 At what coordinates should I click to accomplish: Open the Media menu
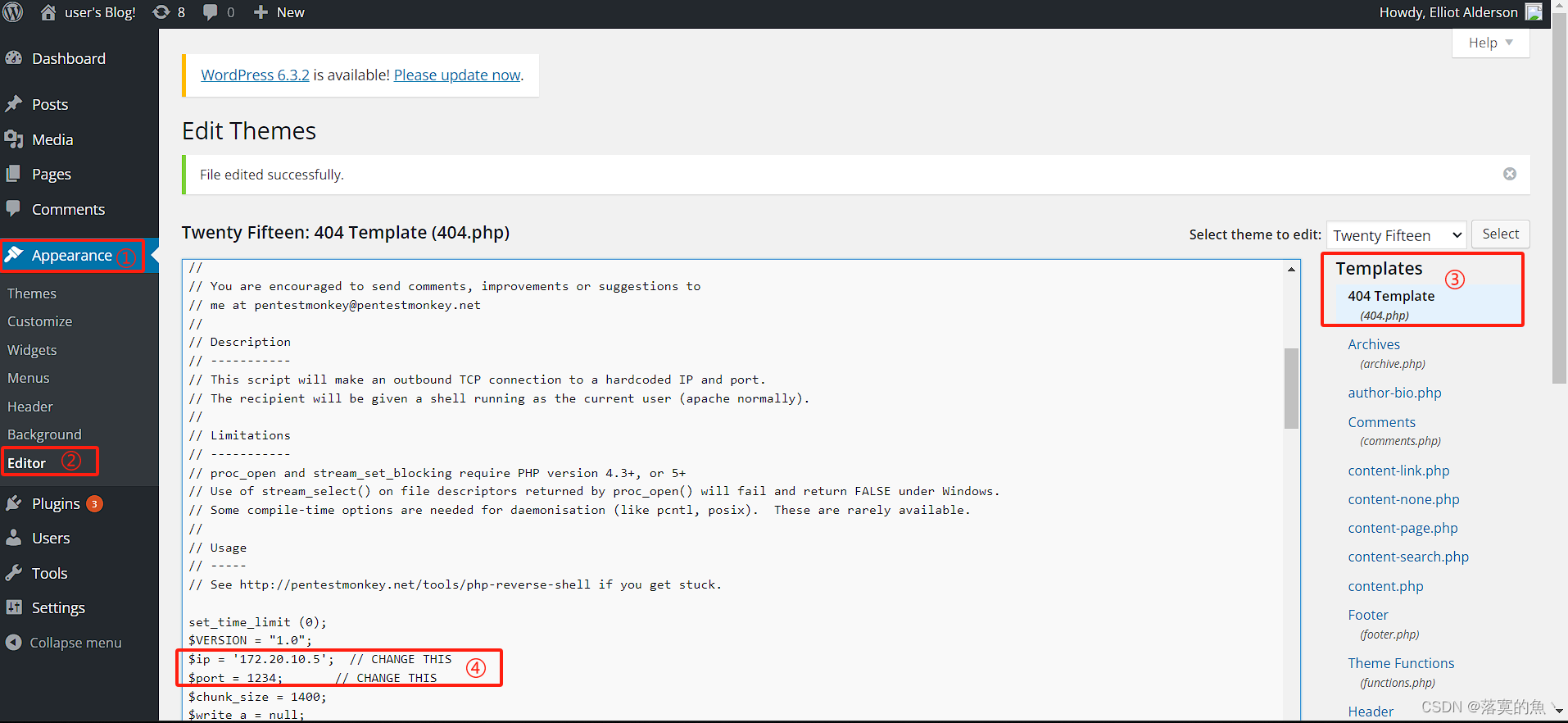[x=52, y=139]
